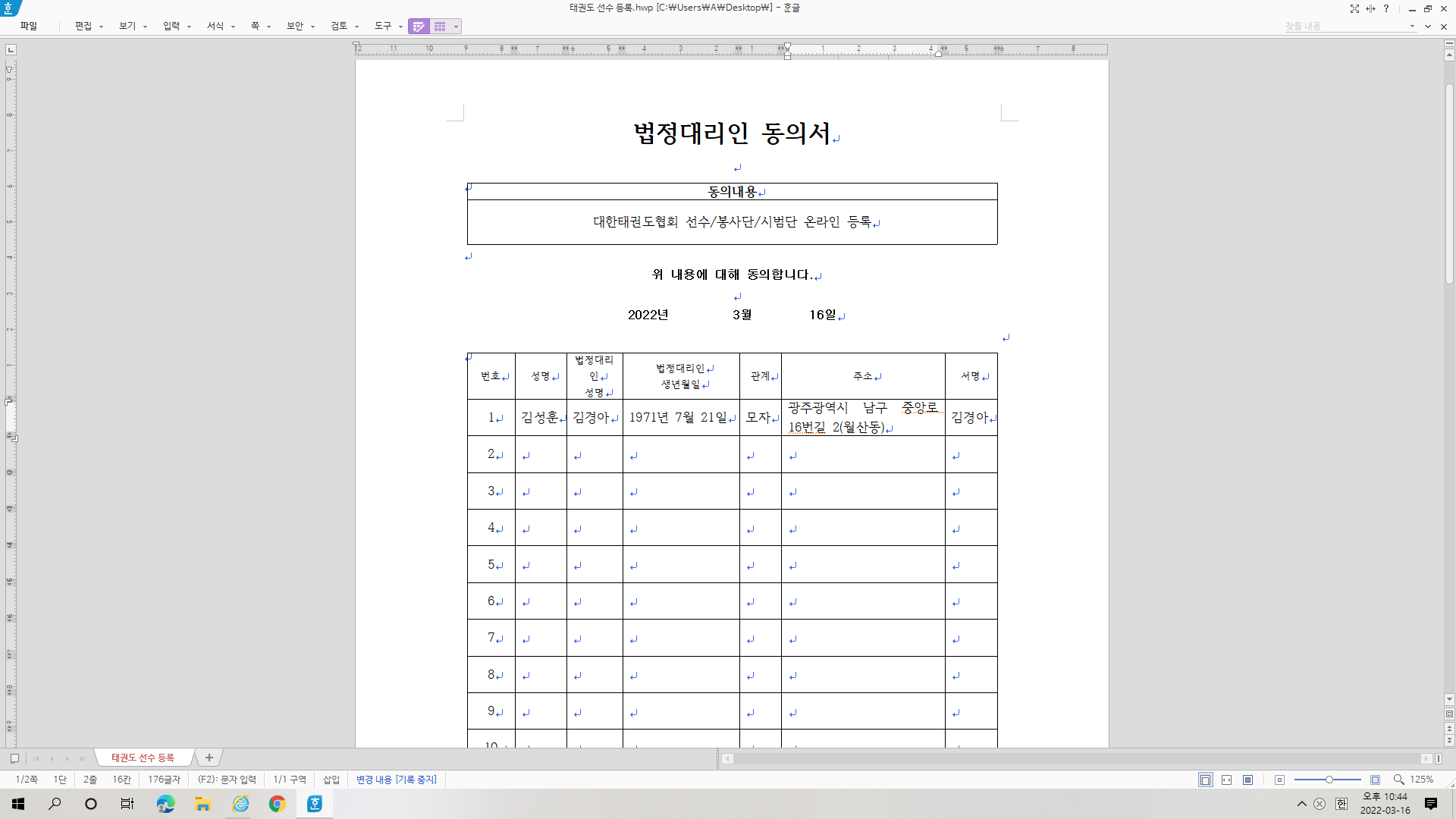Open the 서식 menu

[215, 26]
